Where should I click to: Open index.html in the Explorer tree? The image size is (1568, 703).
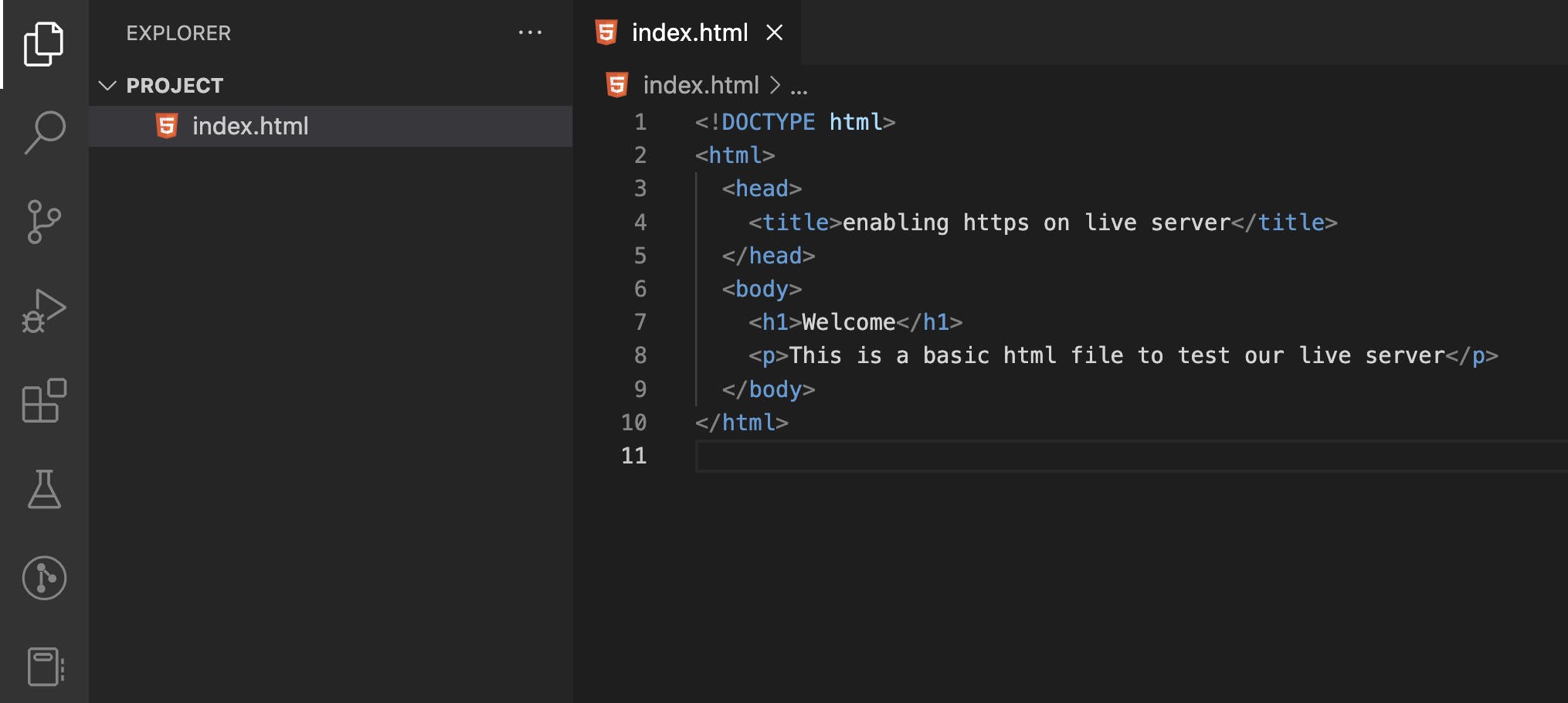coord(331,126)
